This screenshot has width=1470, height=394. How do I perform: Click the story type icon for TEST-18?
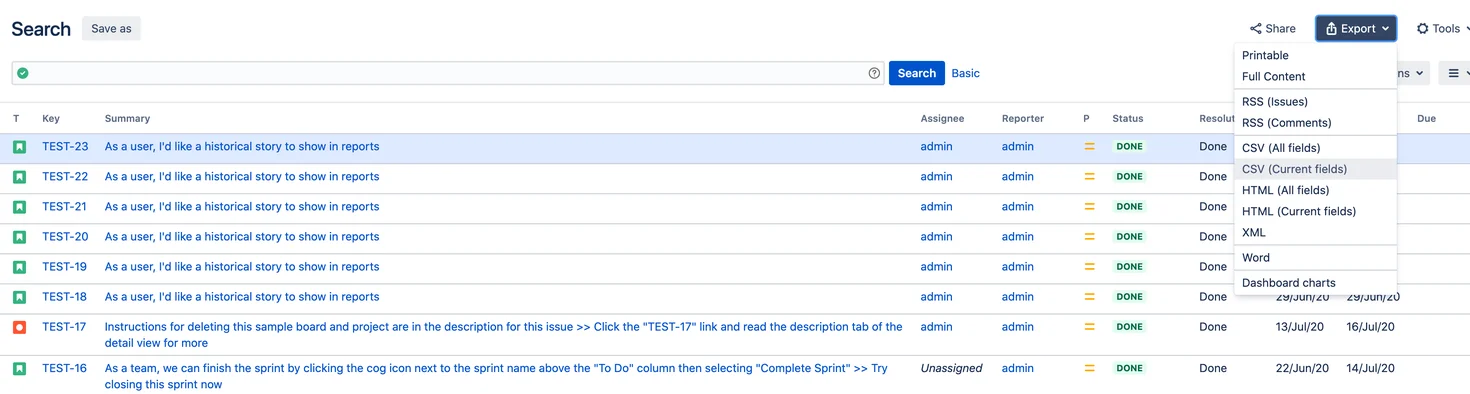click(19, 297)
